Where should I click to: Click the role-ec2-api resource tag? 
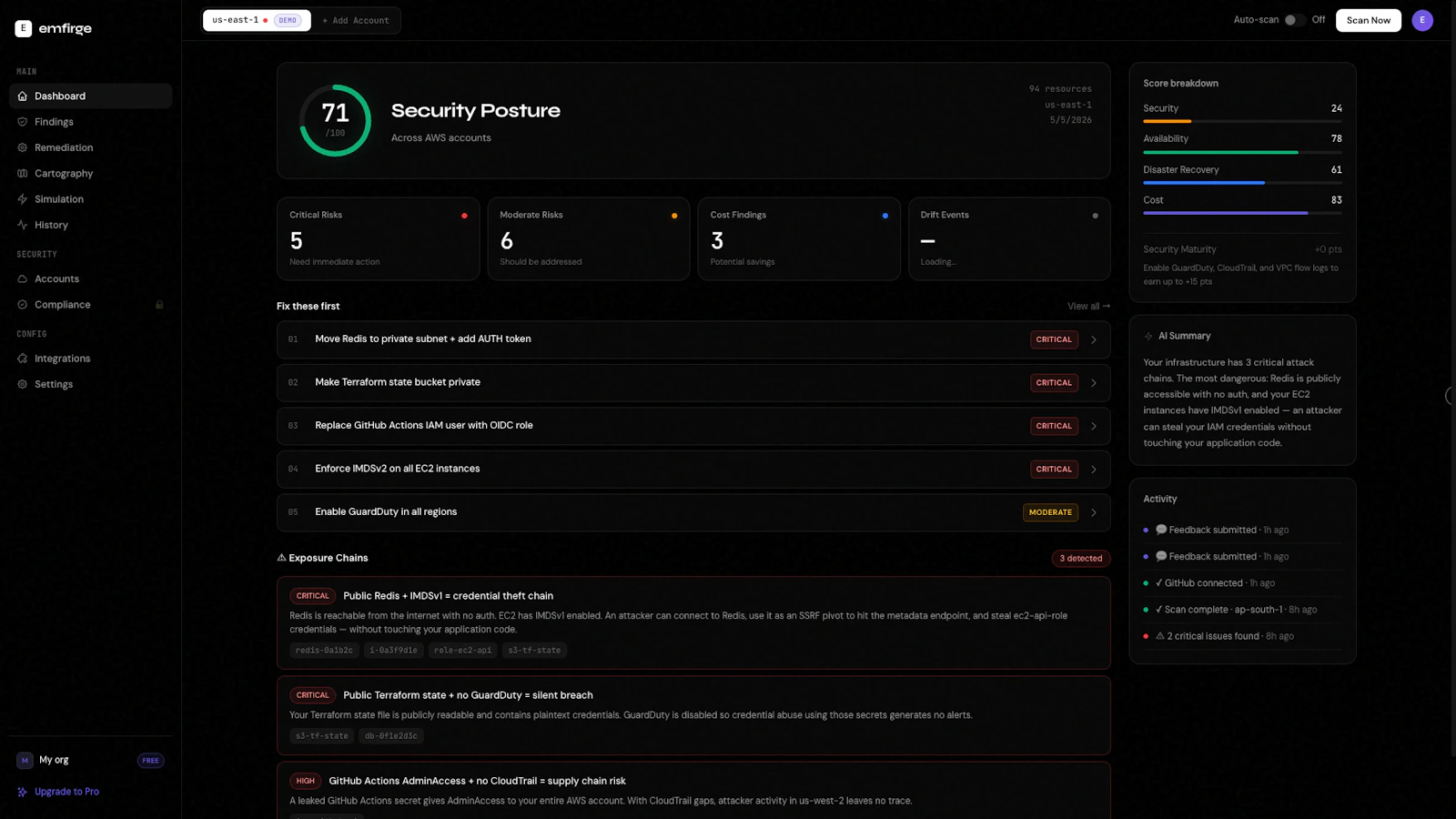[x=462, y=651]
